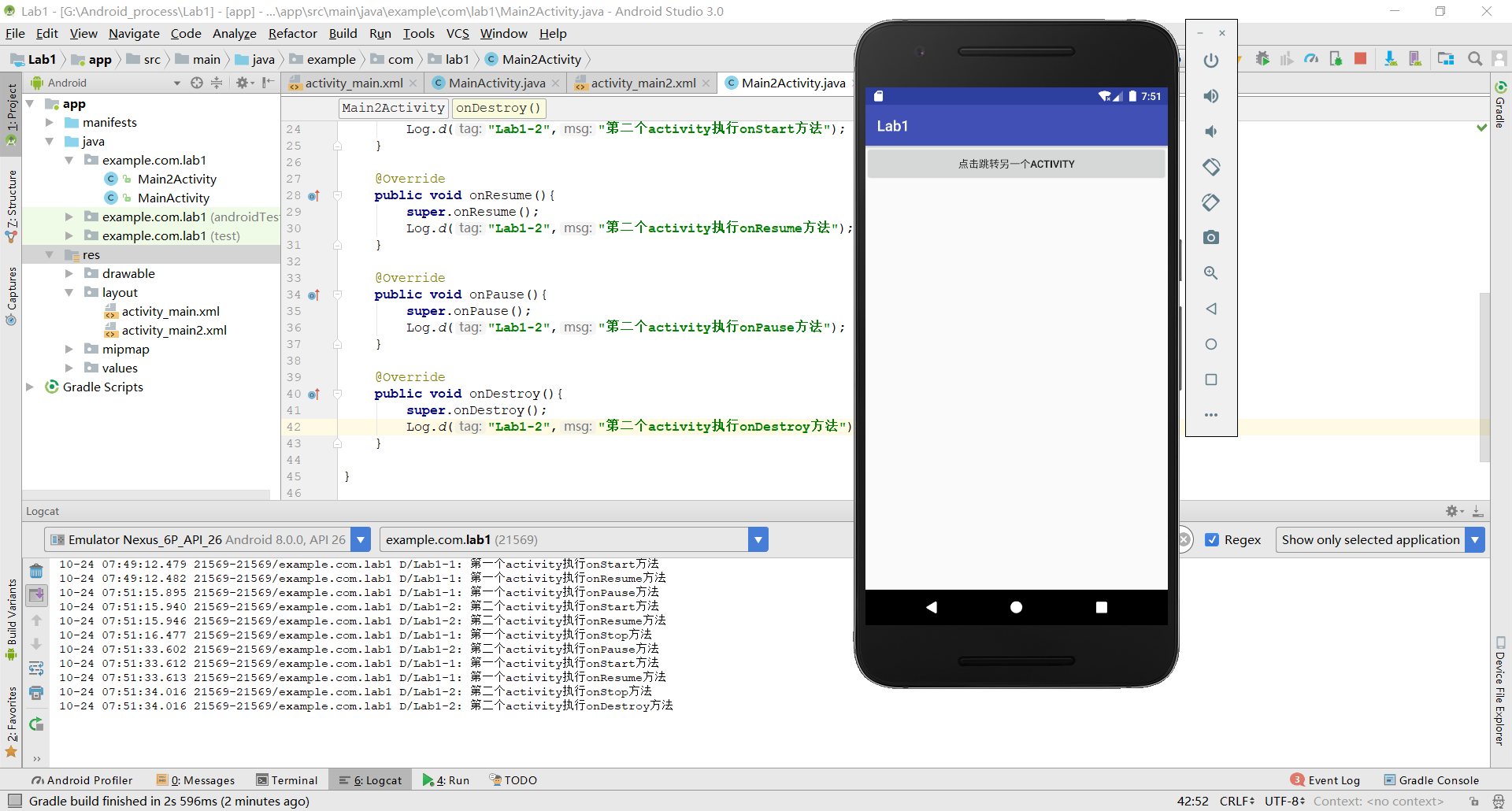The image size is (1512, 811).
Task: Click Attach debugger to Android process icon
Action: (x=1336, y=59)
